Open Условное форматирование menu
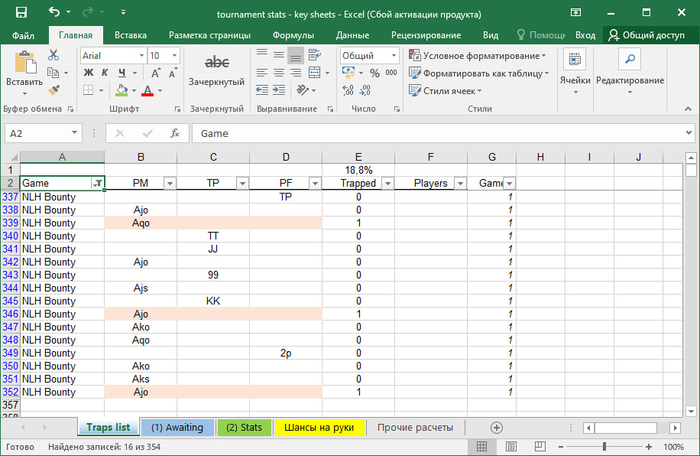This screenshot has width=700, height=456. click(x=483, y=56)
